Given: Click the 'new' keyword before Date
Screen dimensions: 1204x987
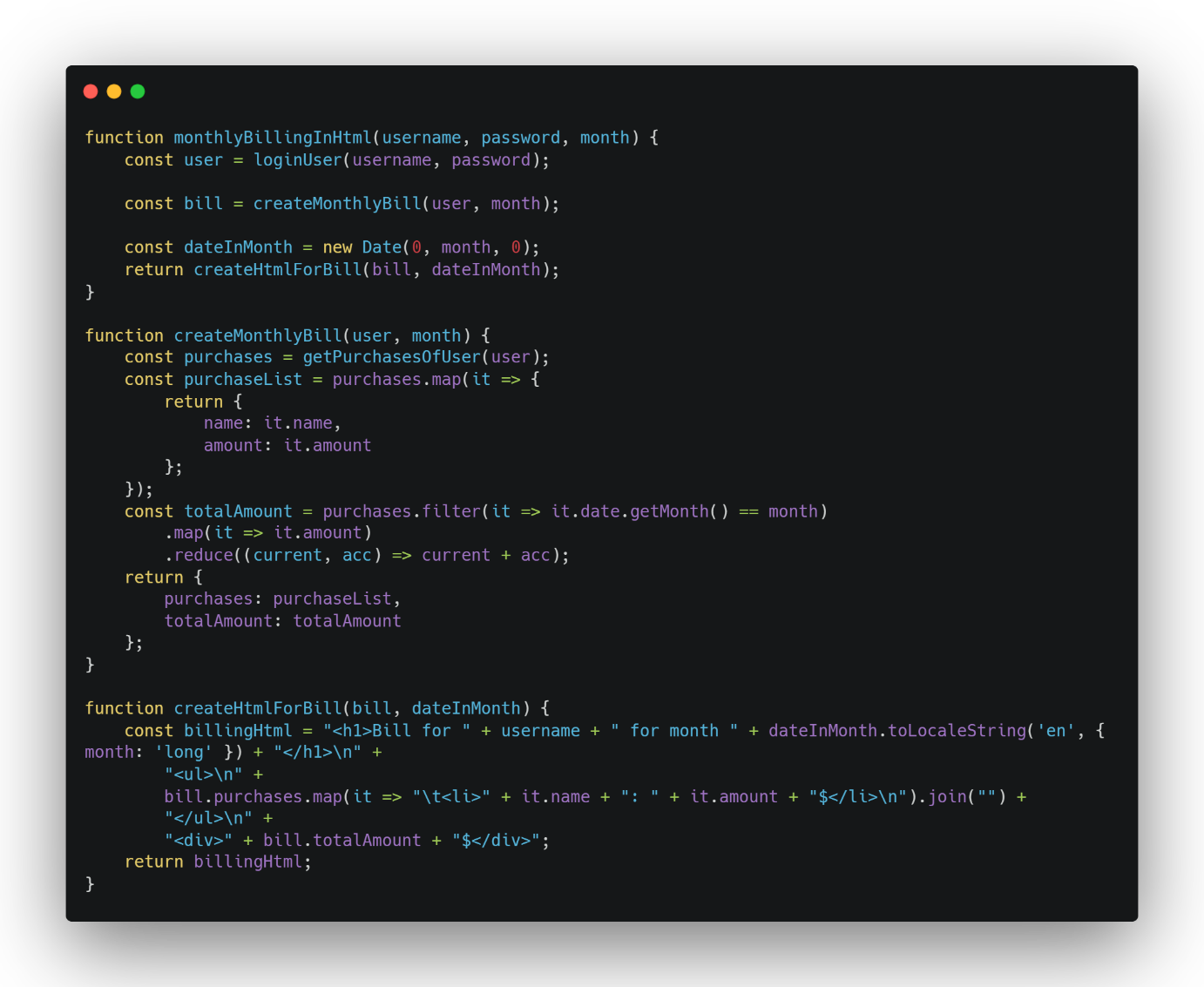Looking at the screenshot, I should click(337, 247).
